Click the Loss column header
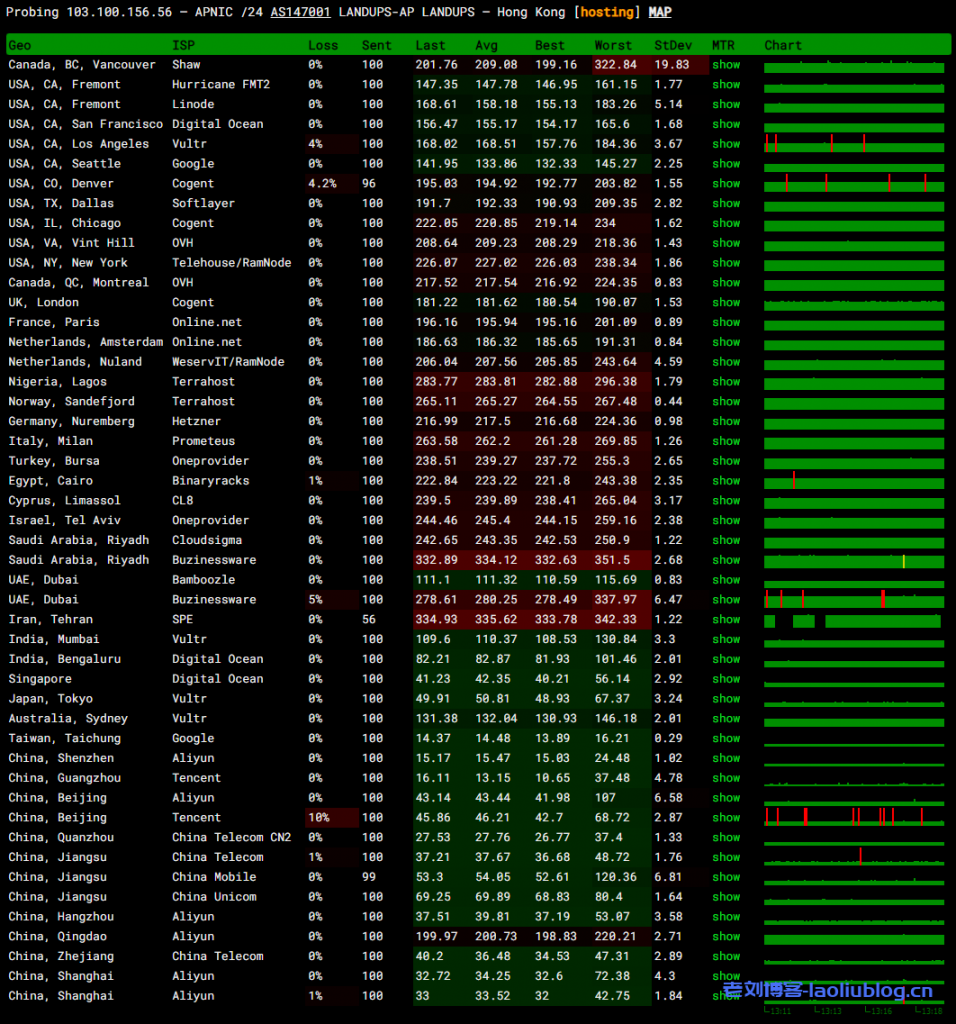The image size is (956, 1024). coord(323,45)
